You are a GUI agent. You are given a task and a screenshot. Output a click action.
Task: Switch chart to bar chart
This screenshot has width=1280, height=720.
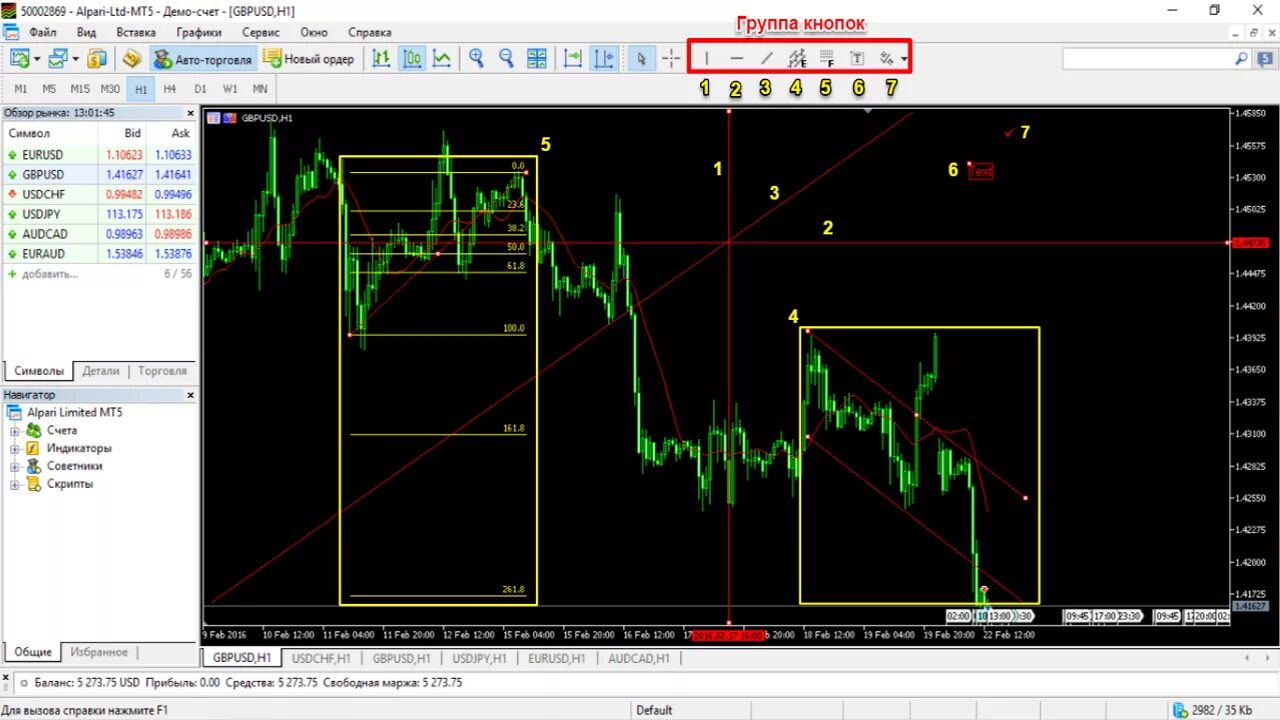tap(380, 59)
